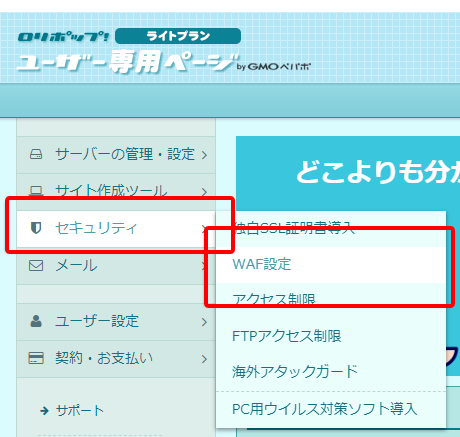The height and width of the screenshot is (437, 460).
Task: Click the laptop icon beside サイト作成ツール
Action: [x=36, y=191]
